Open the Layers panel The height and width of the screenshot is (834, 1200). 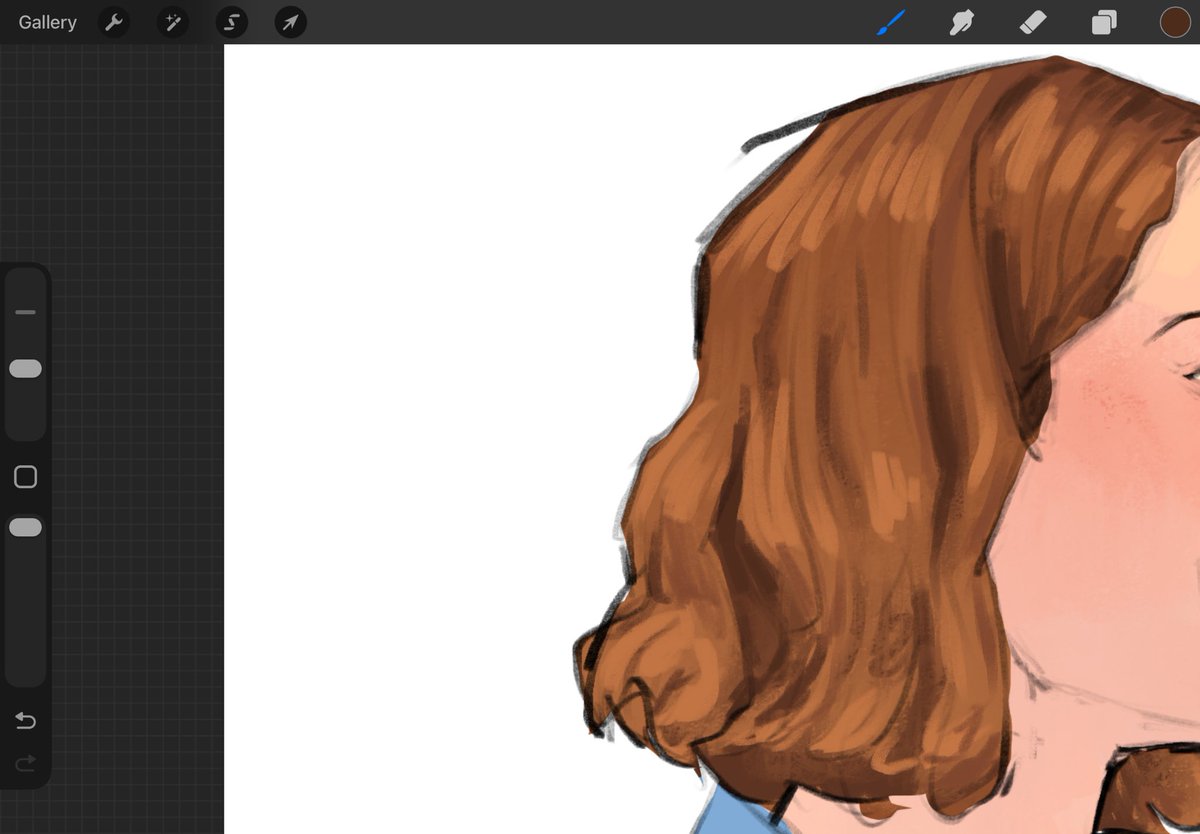point(1104,22)
